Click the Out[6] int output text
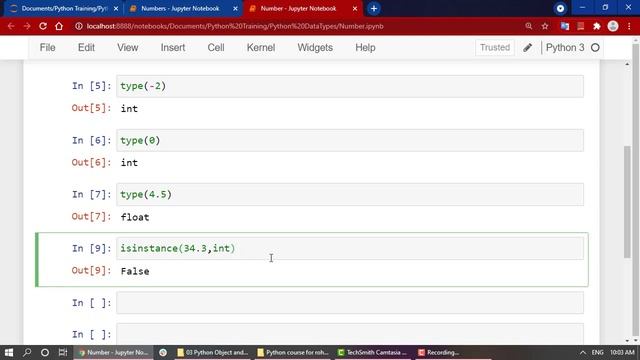640x360 pixels. [x=129, y=163]
